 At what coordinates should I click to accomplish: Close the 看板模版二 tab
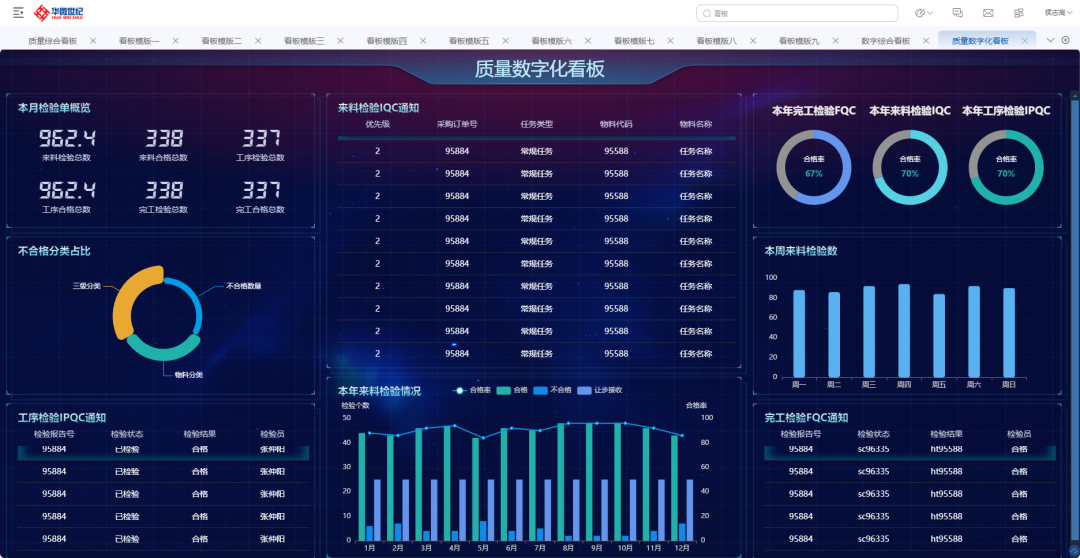(x=258, y=41)
